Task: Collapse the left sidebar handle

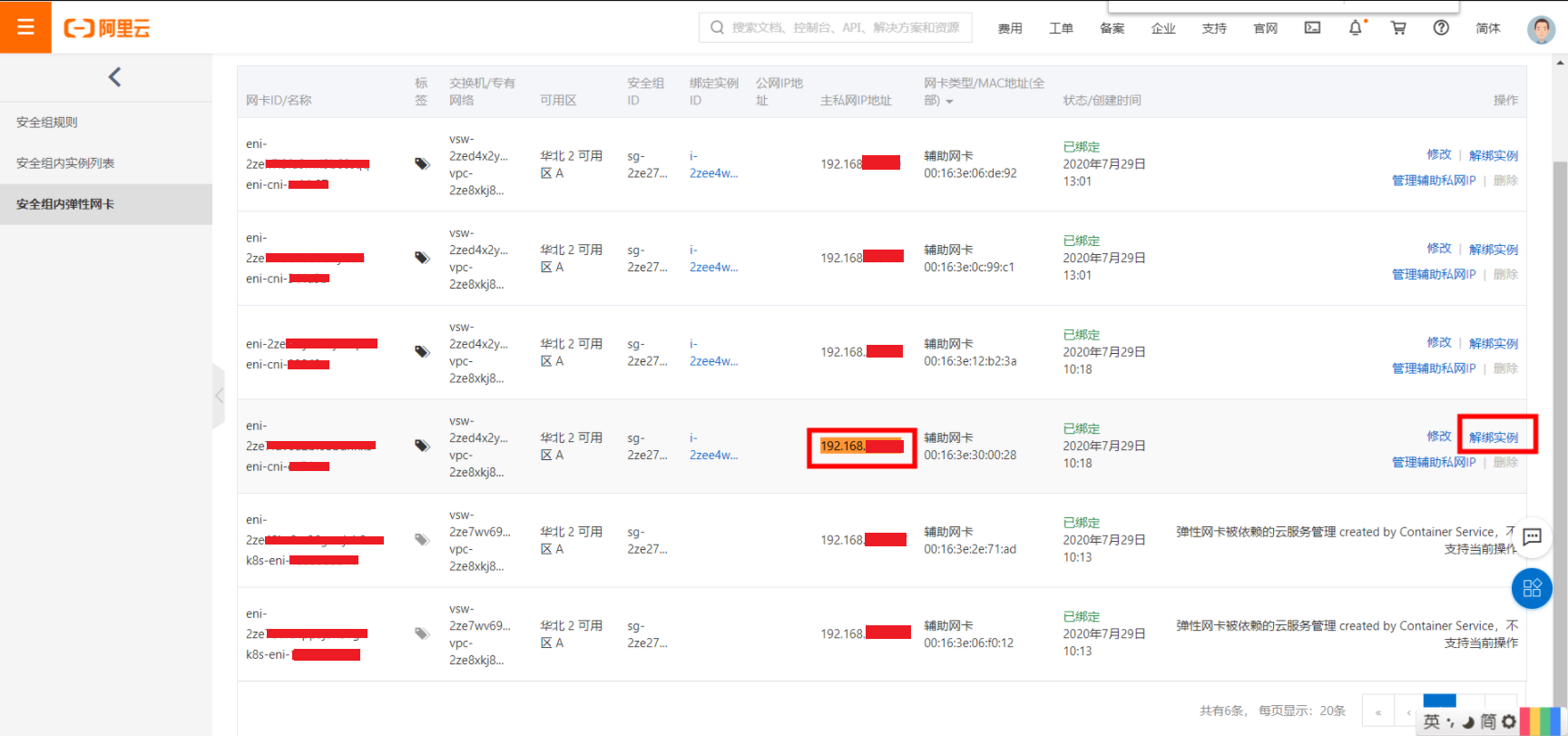Action: 219,396
